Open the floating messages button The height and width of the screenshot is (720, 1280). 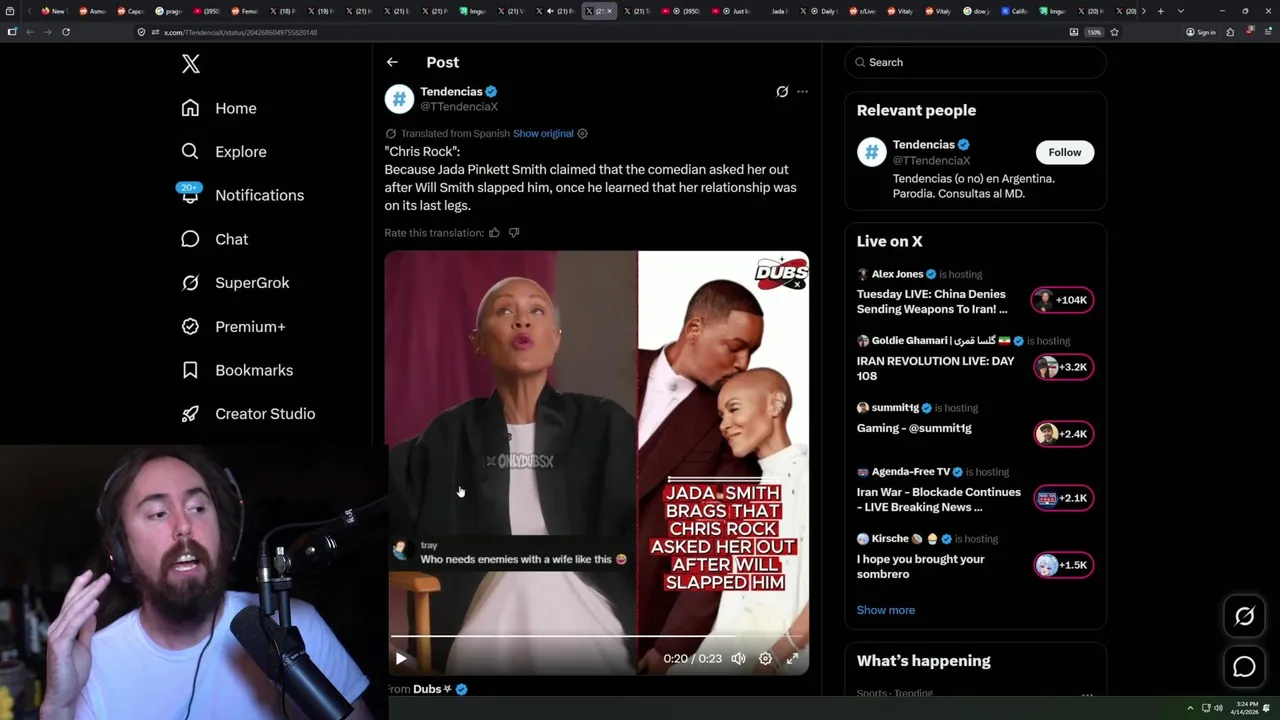pos(1244,666)
